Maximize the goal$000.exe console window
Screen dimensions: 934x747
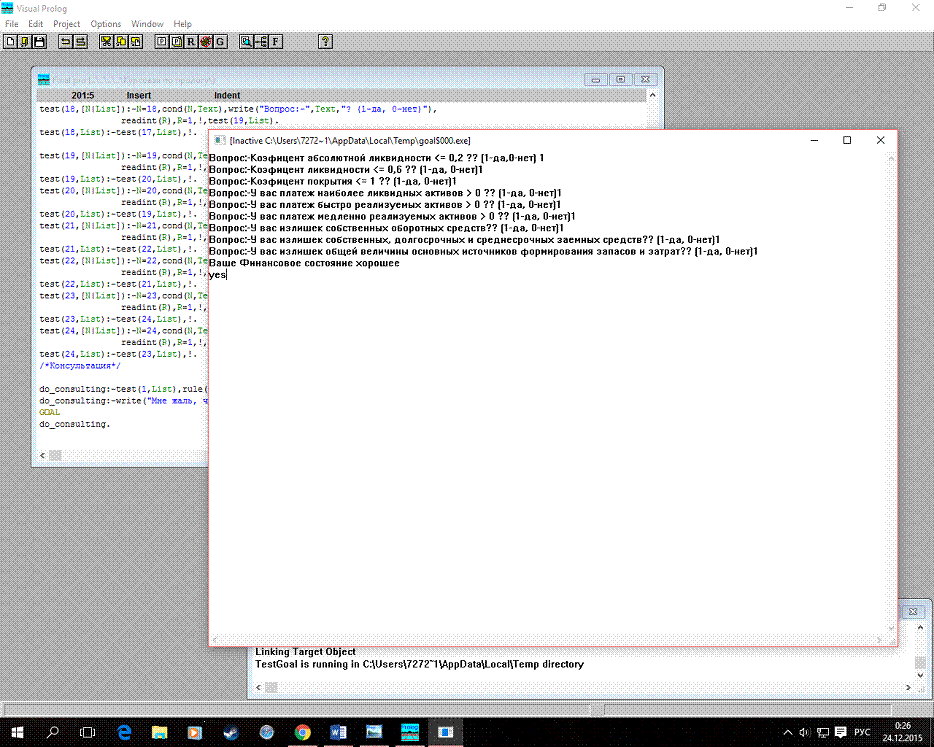pos(847,141)
